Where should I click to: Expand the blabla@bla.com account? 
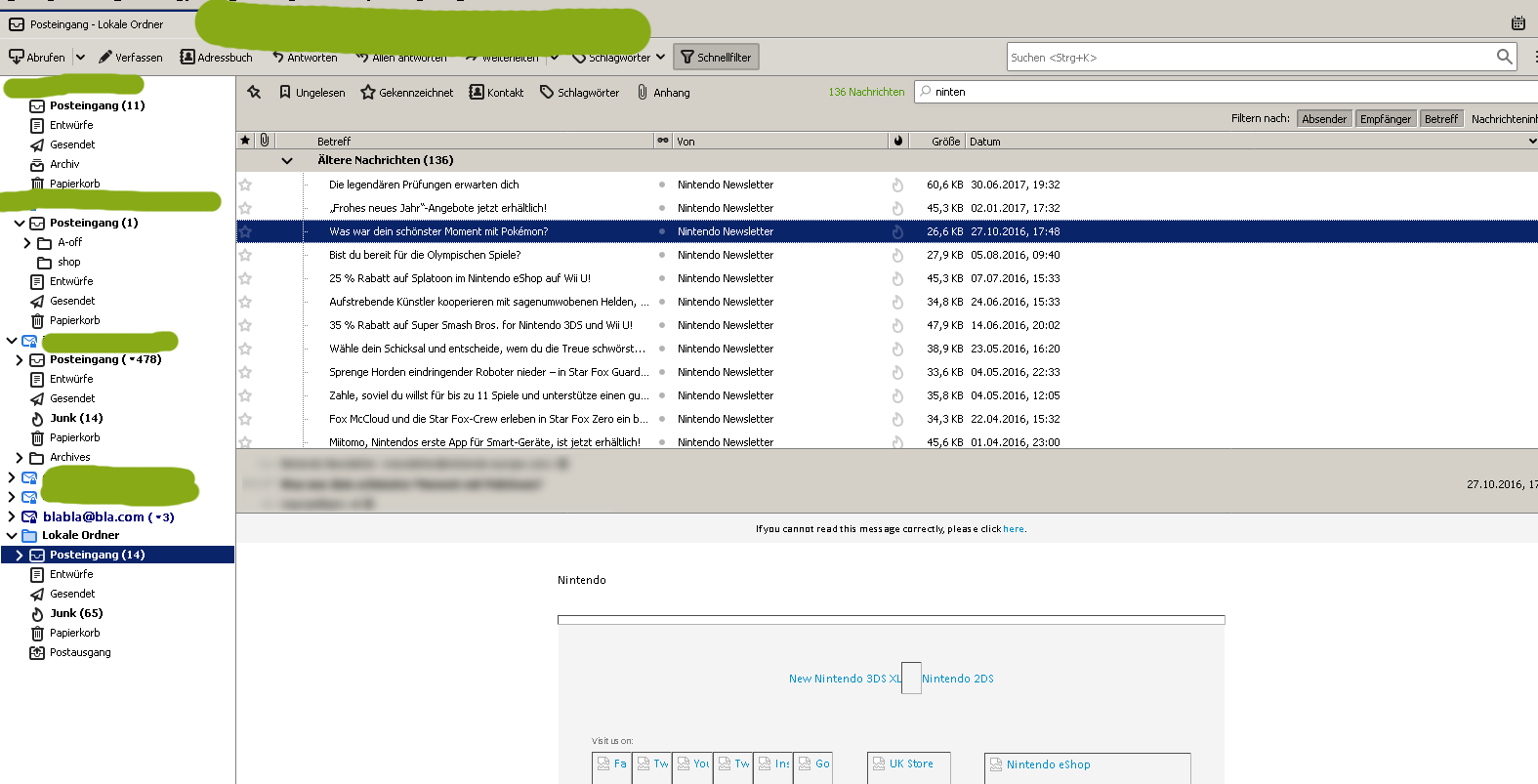click(x=11, y=516)
